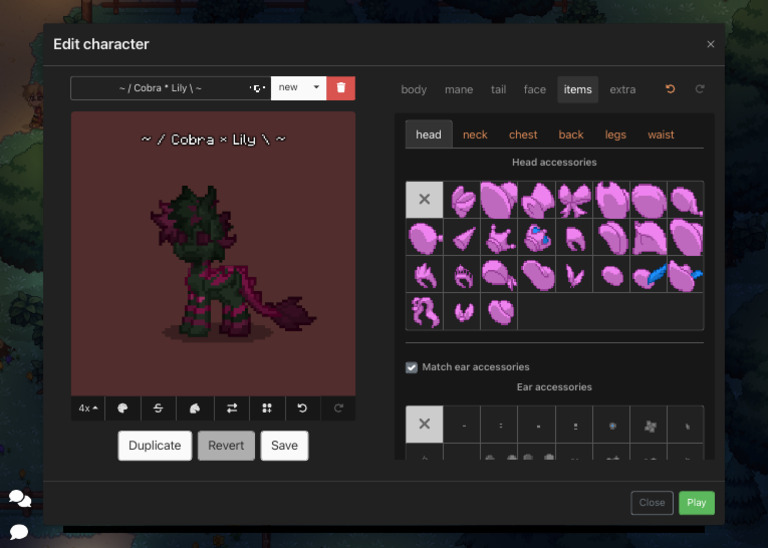Select the small hat with blue feather
This screenshot has width=768, height=548.
coord(648,275)
